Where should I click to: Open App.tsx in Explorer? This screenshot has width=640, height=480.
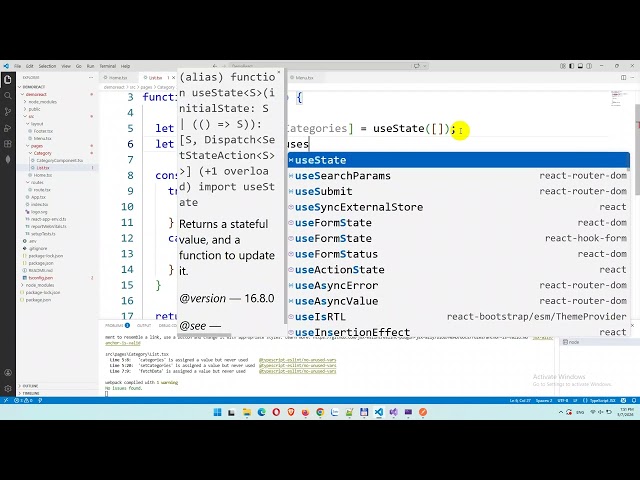click(x=38, y=197)
